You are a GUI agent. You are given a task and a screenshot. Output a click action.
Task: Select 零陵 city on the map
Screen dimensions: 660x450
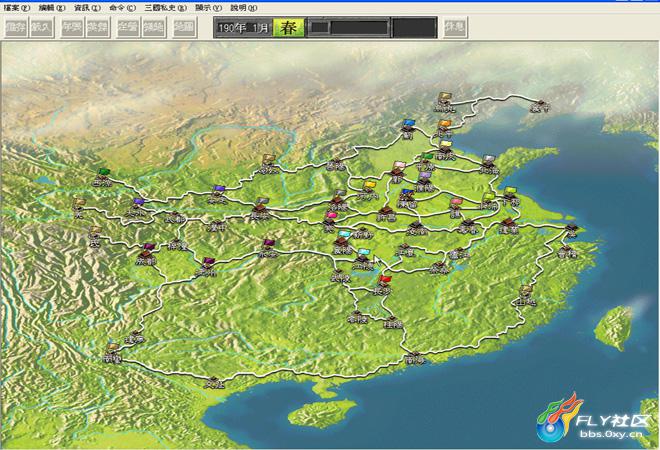358,317
